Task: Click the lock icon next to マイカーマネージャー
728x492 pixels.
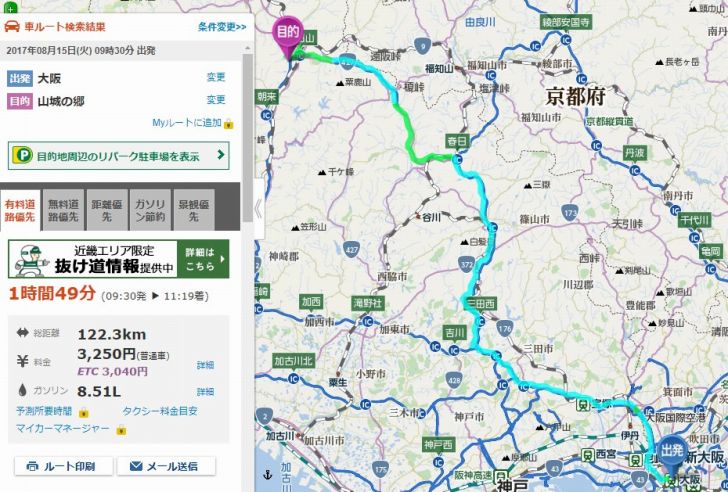Action: click(121, 430)
